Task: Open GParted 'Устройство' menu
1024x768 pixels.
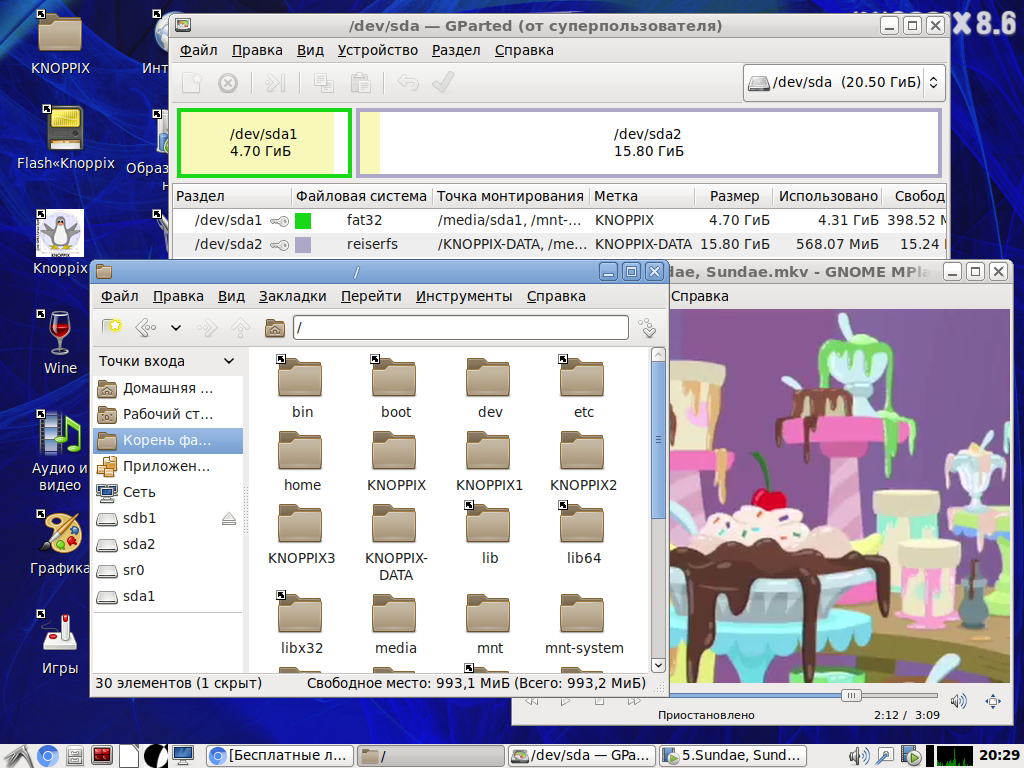Action: 377,50
